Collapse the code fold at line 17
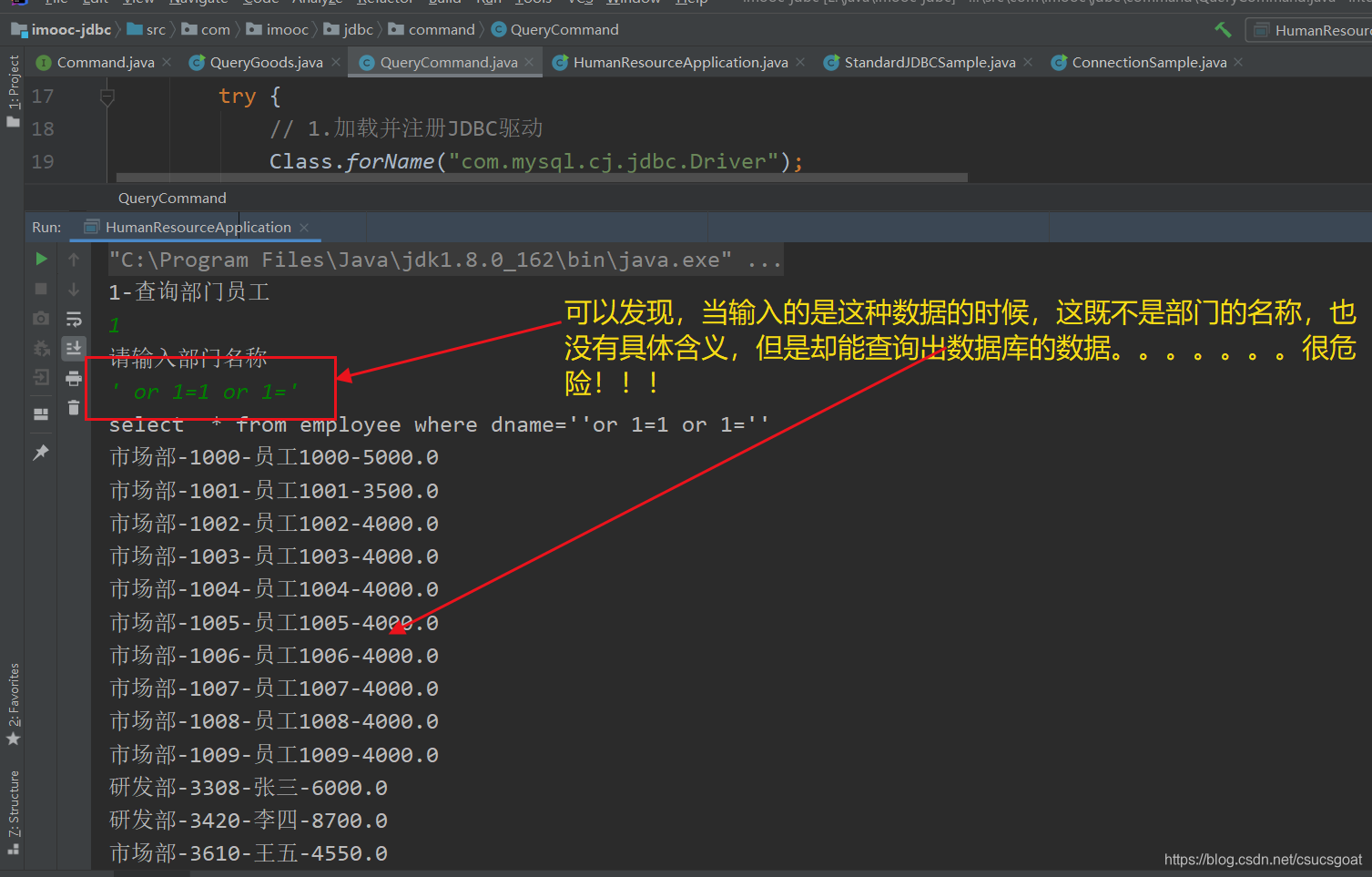 coord(107,96)
